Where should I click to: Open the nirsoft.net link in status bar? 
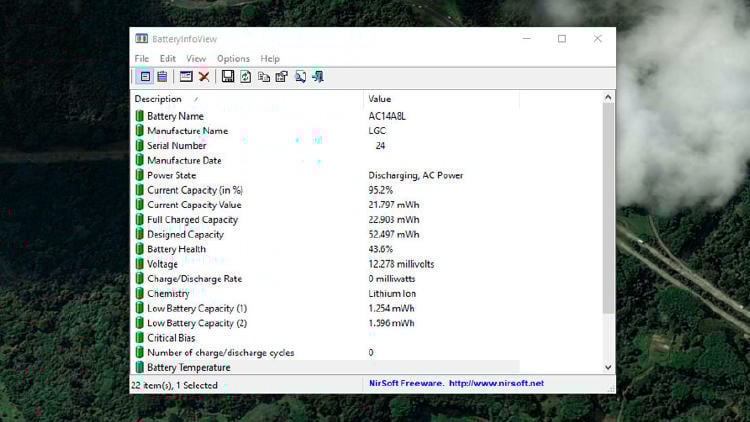point(496,383)
